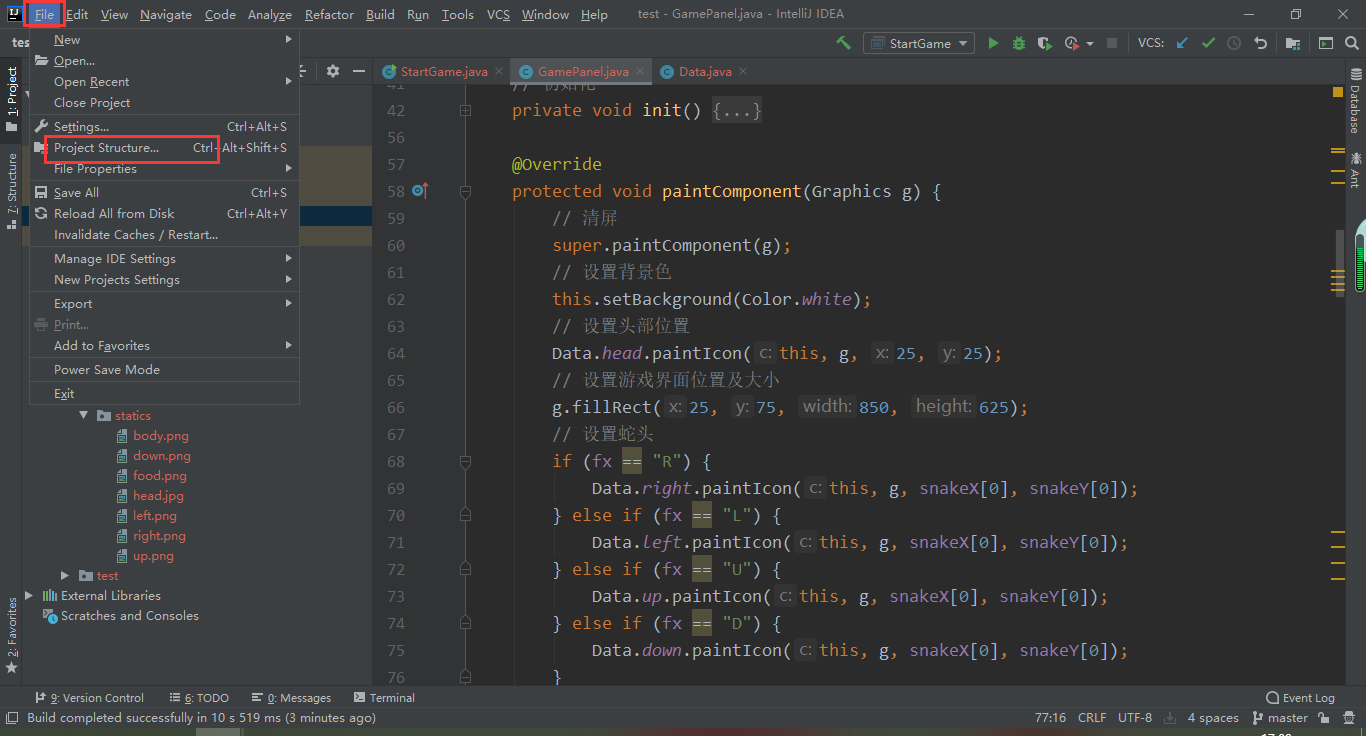Click the VCS Update Project arrow
The width and height of the screenshot is (1366, 736).
tap(1183, 43)
